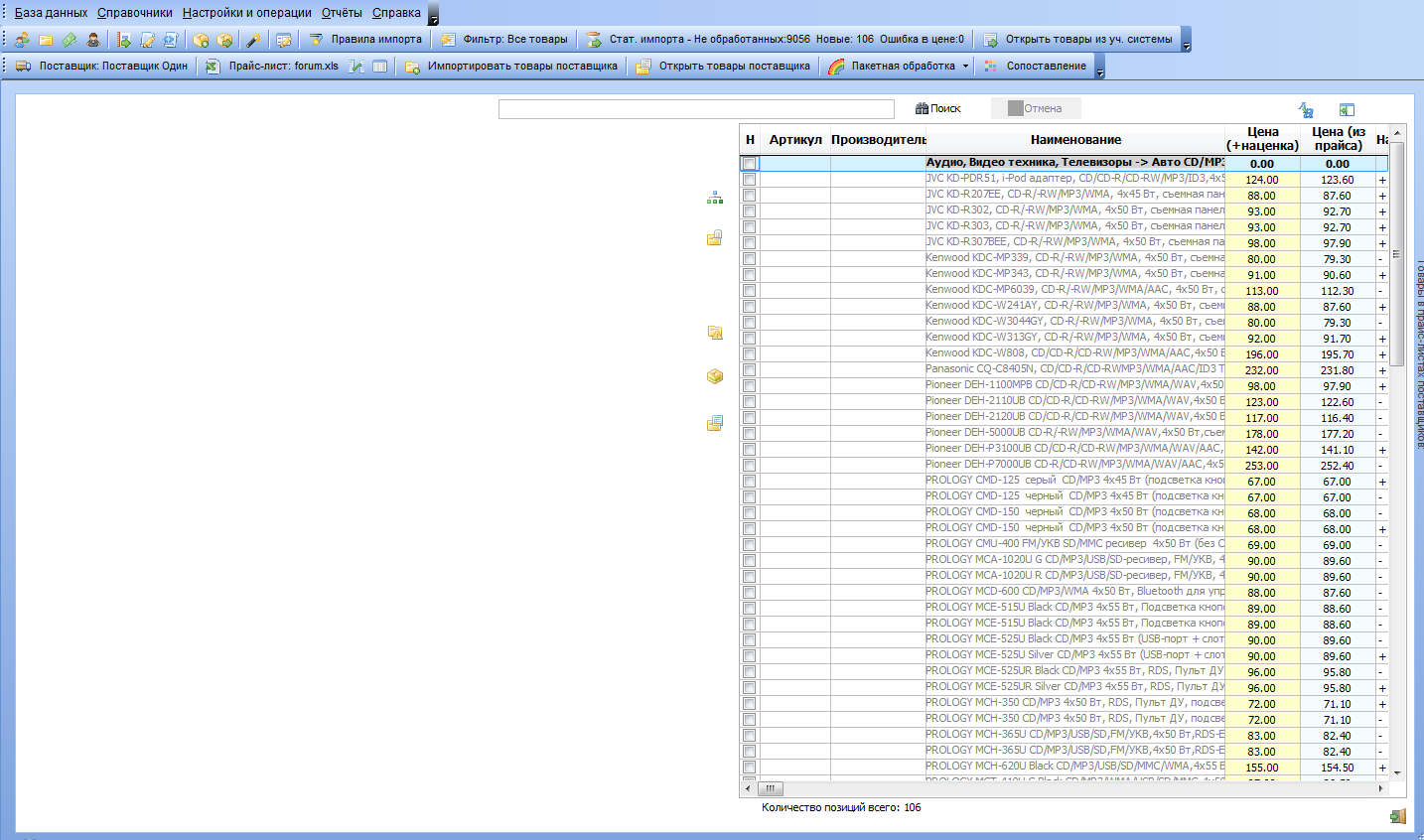
Task: Check the box for Kenwood KDC-MP339 row
Action: click(750, 259)
